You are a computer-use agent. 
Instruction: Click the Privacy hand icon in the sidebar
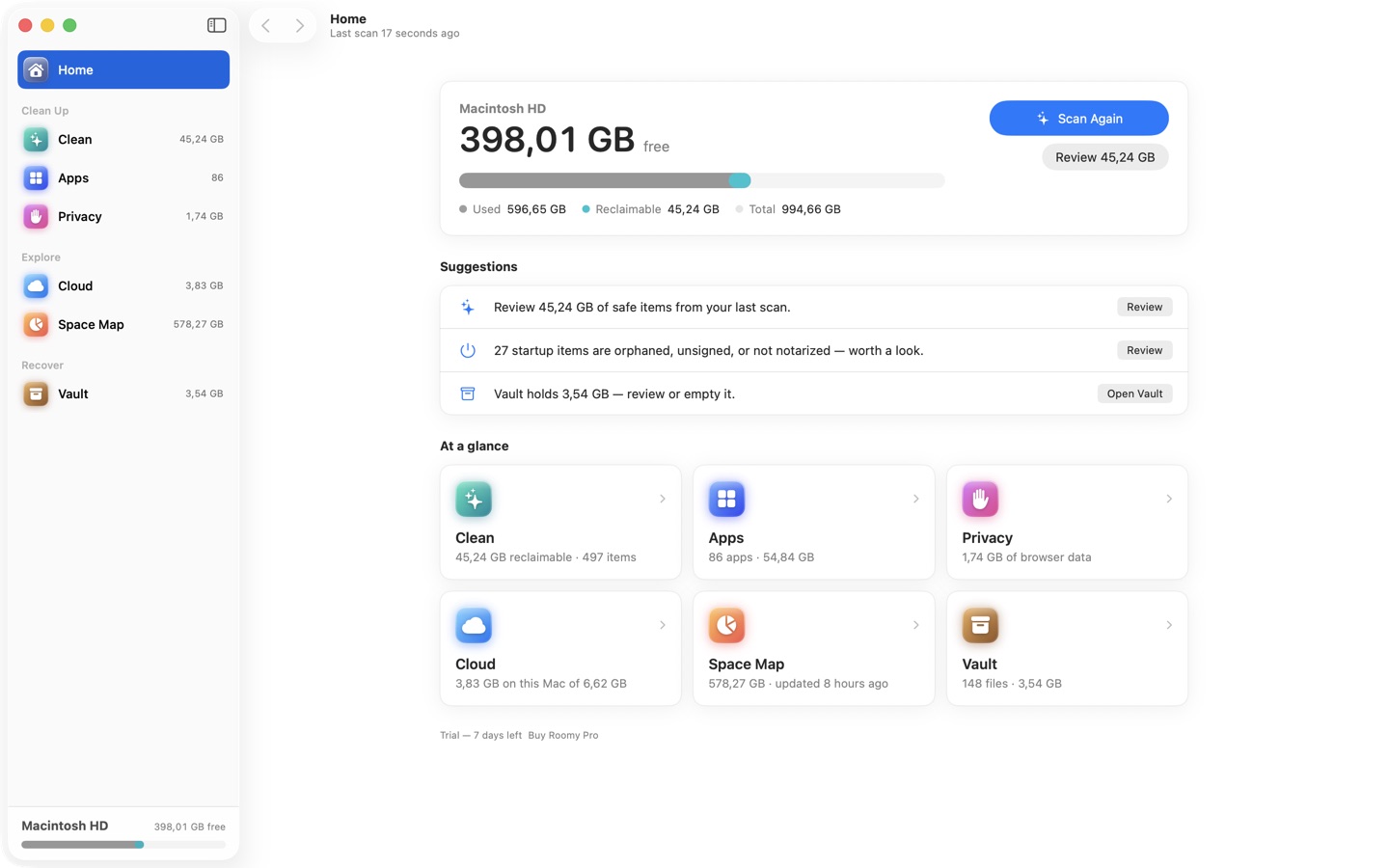[x=36, y=216]
